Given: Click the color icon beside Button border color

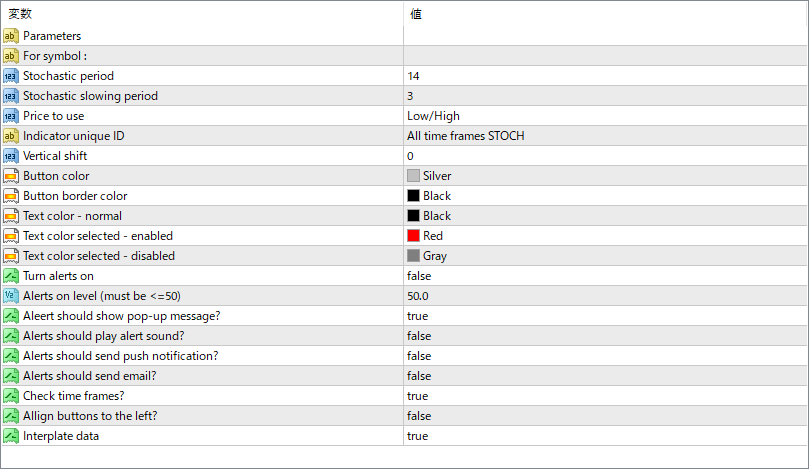Looking at the screenshot, I should [x=10, y=196].
